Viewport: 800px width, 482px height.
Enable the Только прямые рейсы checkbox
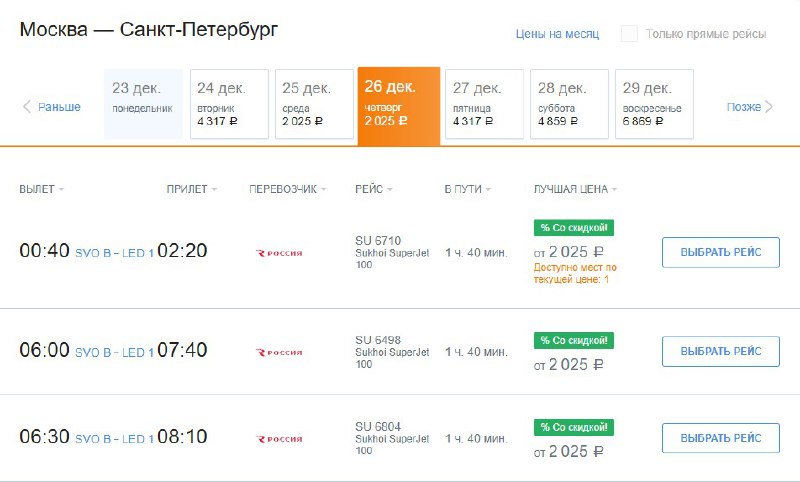click(x=629, y=34)
